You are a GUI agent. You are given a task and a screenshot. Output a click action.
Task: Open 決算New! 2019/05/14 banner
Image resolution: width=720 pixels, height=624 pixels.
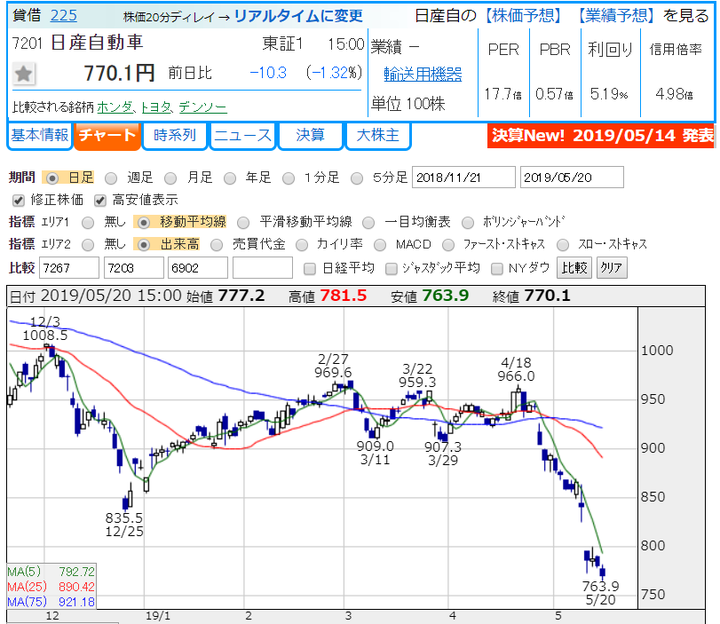601,136
